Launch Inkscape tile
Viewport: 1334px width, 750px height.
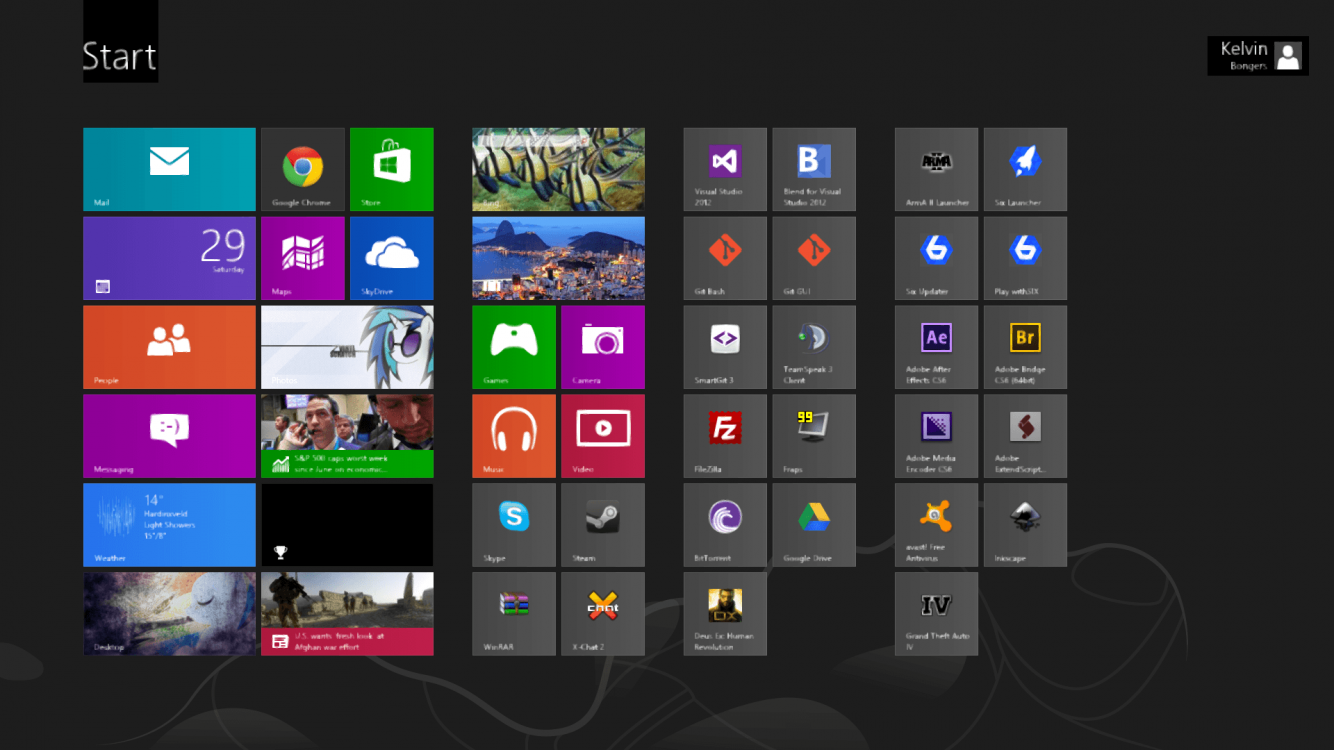(1025, 525)
